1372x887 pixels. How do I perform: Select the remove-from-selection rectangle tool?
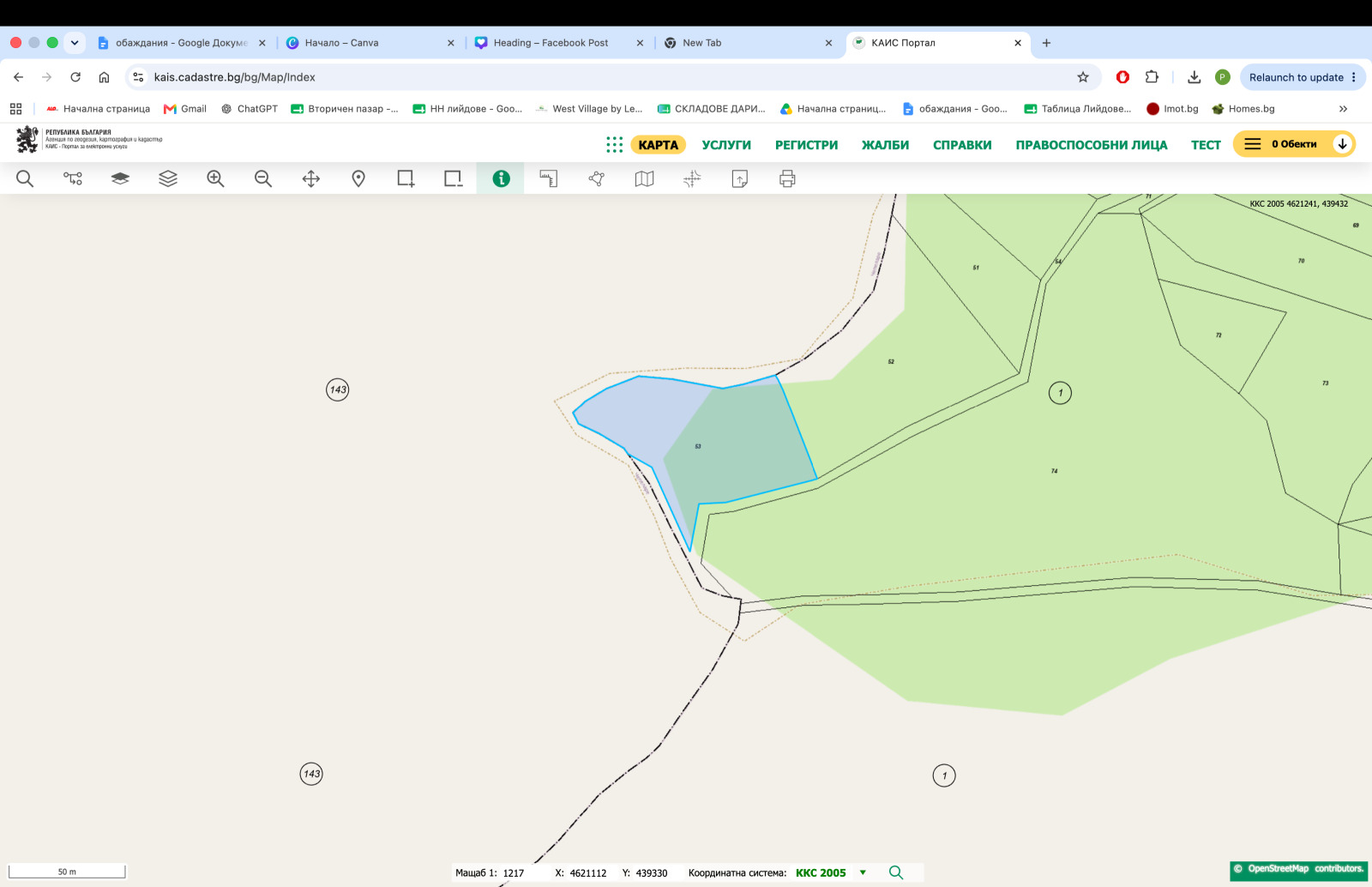(454, 178)
